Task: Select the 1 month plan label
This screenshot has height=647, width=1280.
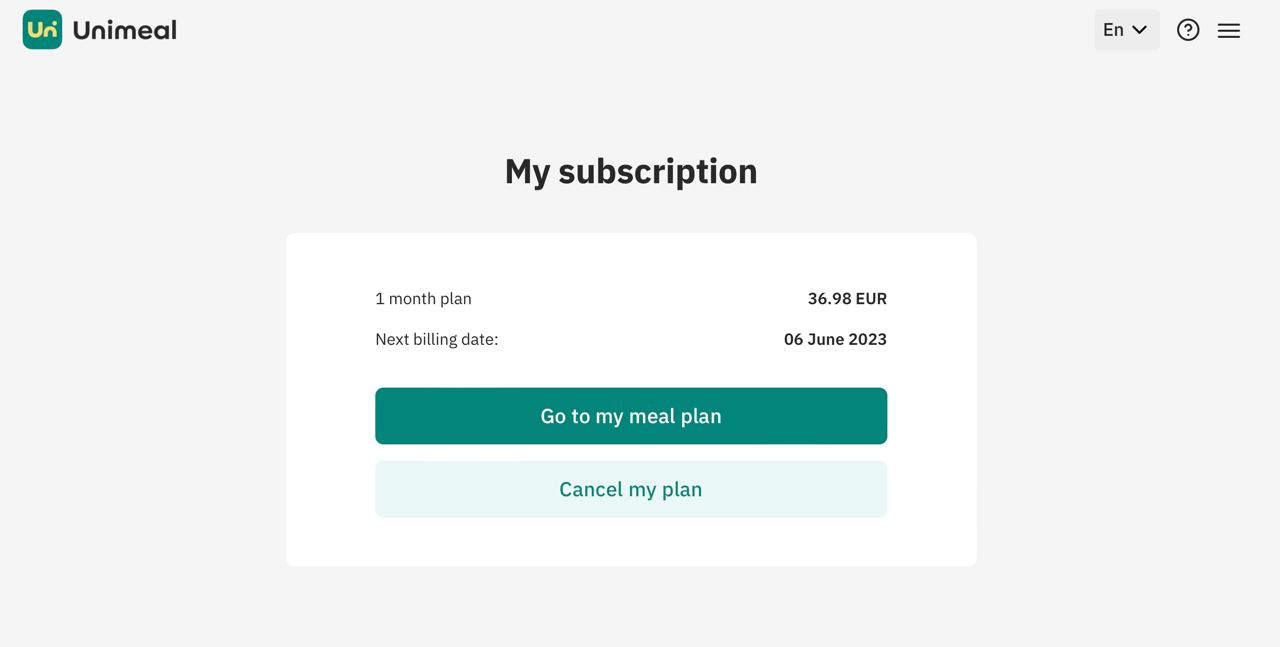Action: 423,298
